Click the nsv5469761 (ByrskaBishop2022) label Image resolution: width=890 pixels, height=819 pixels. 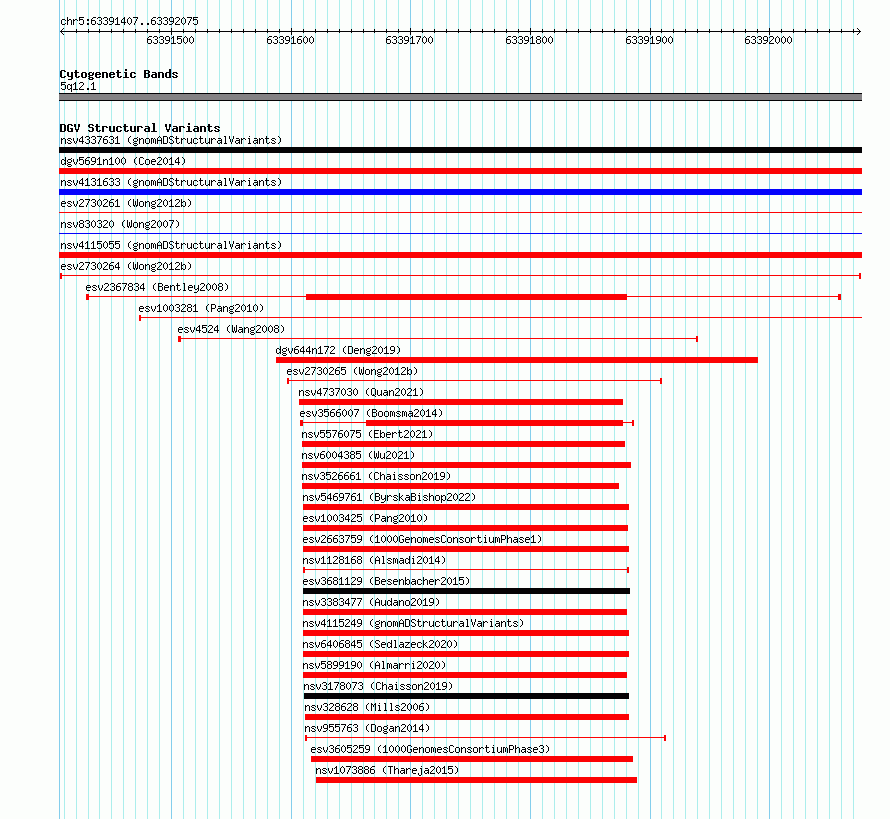click(389, 497)
